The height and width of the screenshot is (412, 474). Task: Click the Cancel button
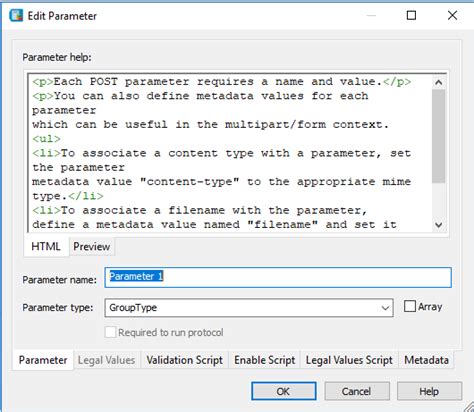[x=357, y=391]
